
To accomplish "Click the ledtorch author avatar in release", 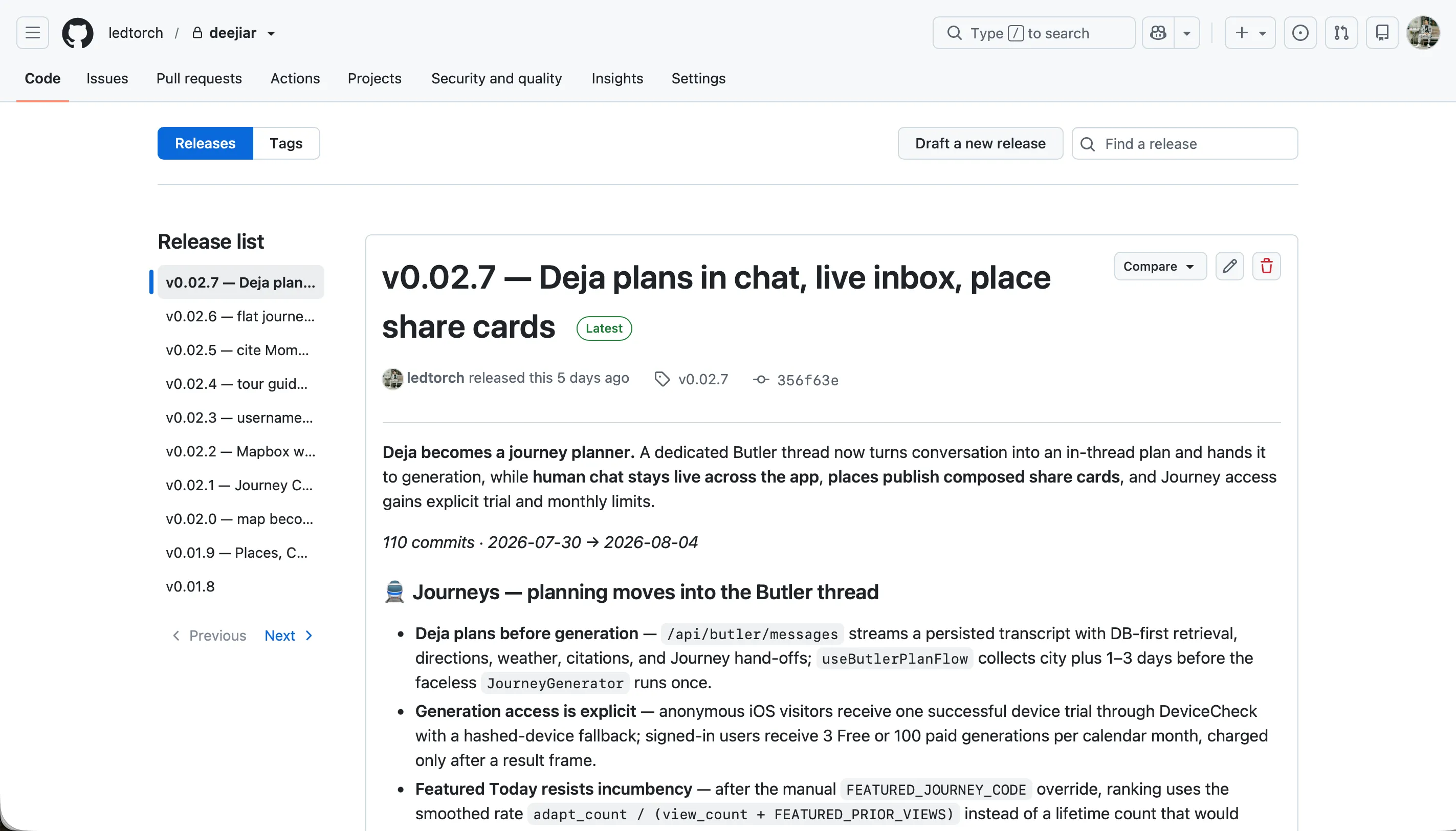I will click(x=392, y=379).
